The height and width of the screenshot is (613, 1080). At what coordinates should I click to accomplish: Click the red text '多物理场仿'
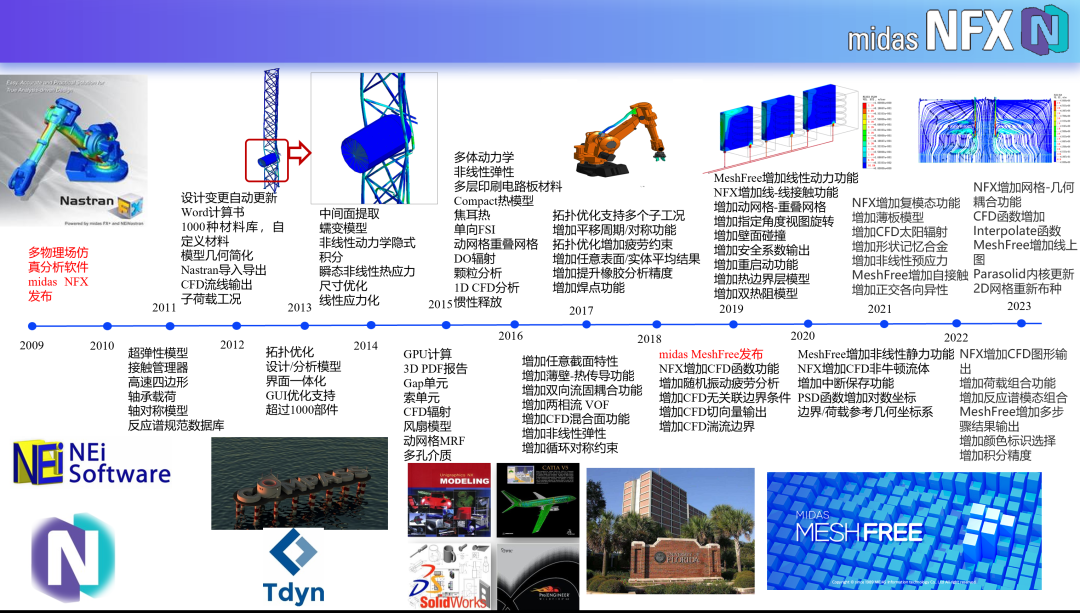(59, 253)
